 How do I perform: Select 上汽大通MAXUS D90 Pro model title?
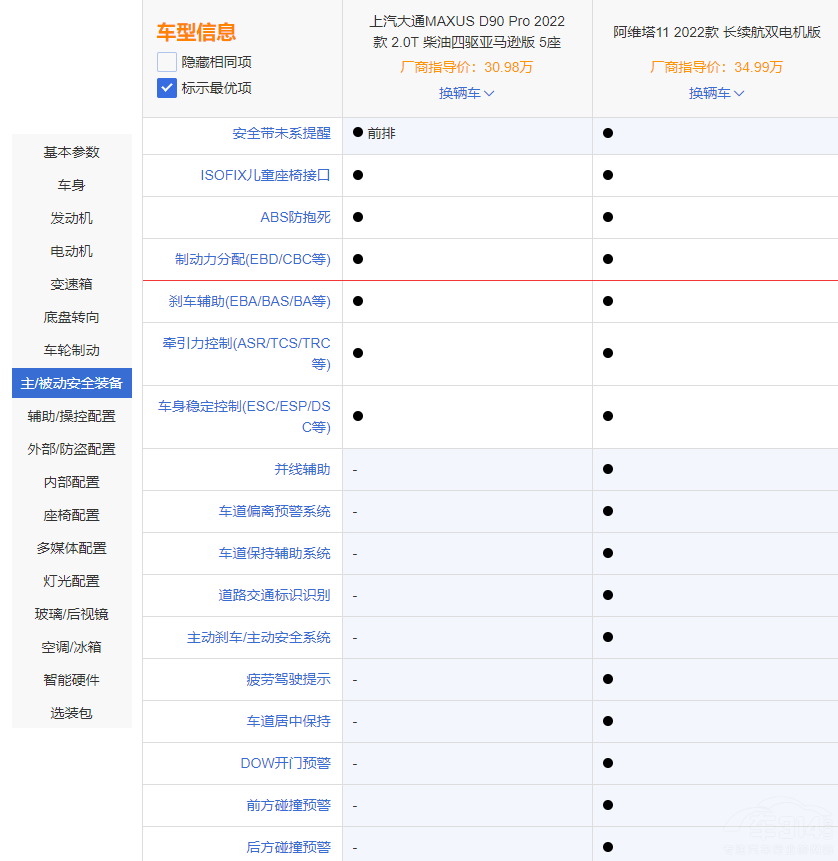coord(467,32)
